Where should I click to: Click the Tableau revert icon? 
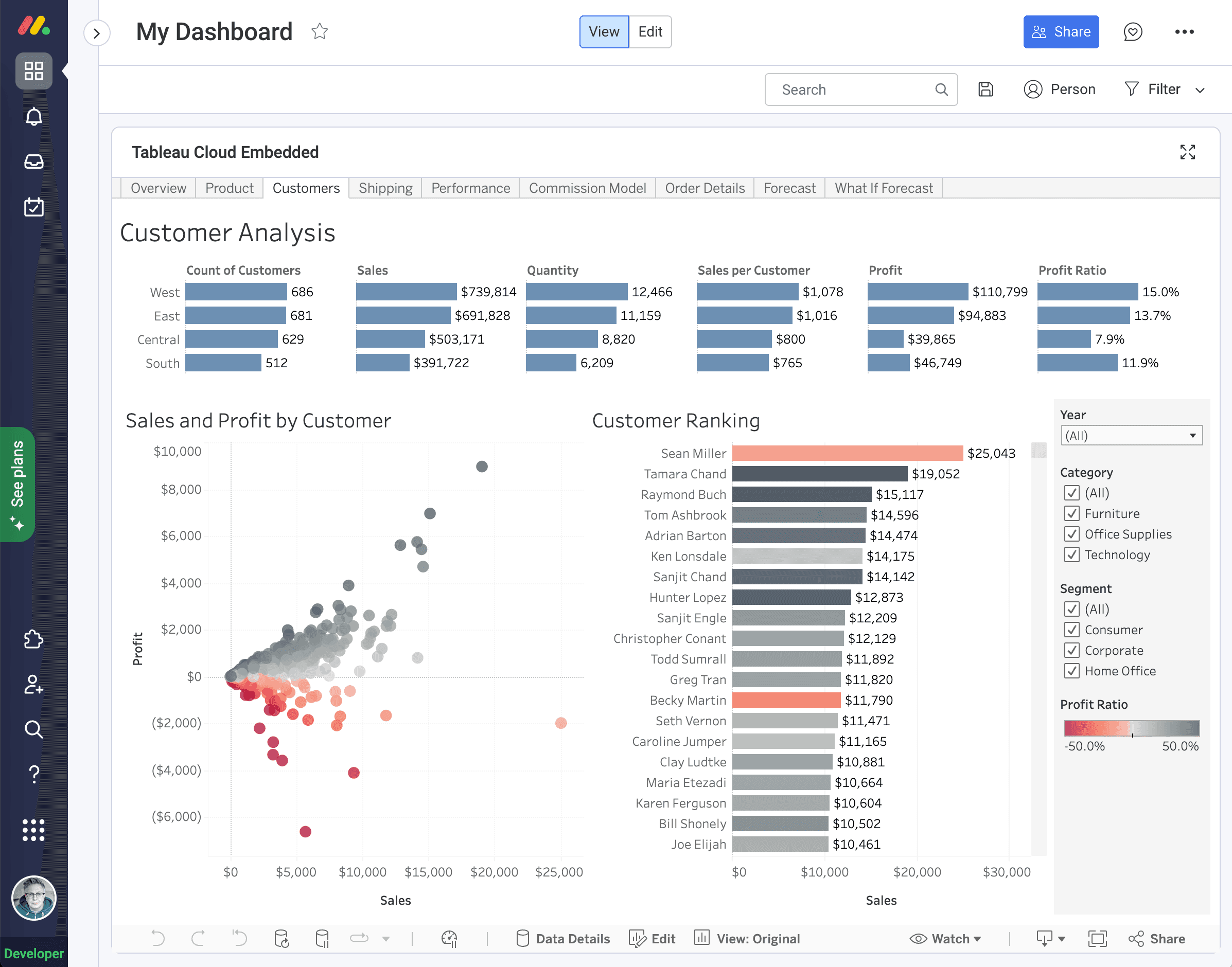[240, 938]
